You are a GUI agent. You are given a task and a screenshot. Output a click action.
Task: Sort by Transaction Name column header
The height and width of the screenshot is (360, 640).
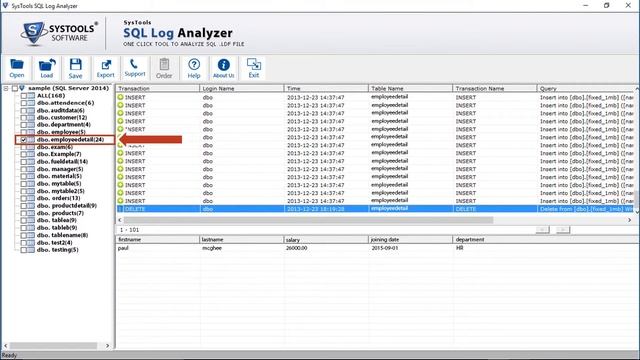pos(495,88)
